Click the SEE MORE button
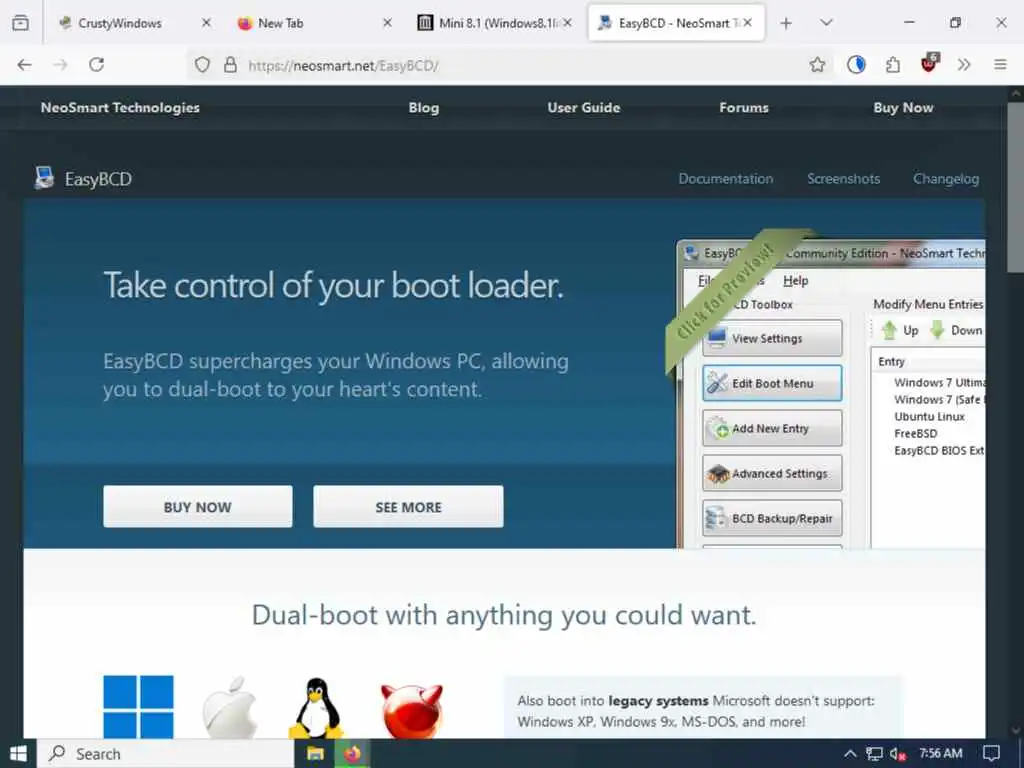 [408, 506]
